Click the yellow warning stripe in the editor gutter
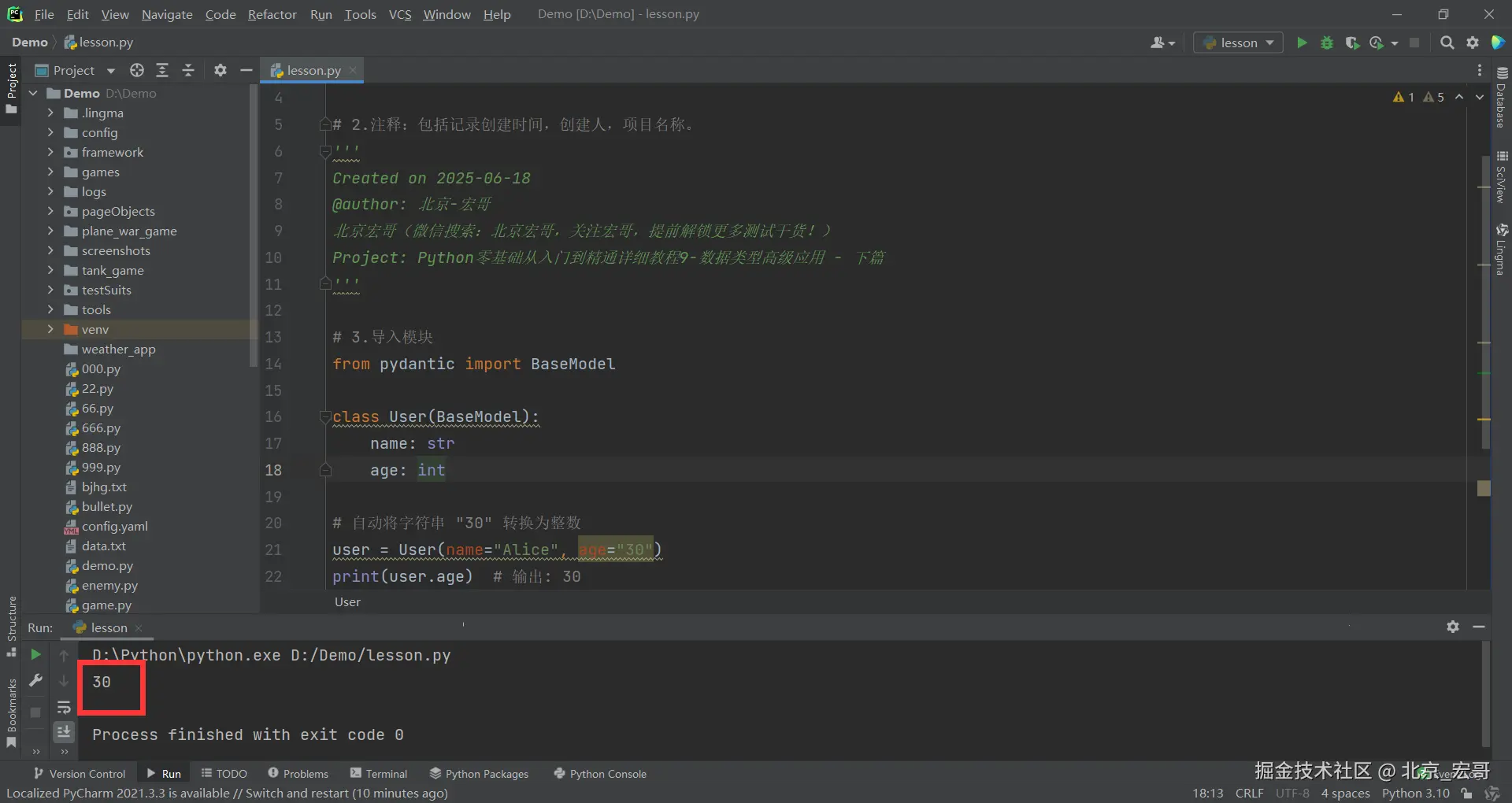The image size is (1512, 803). click(1484, 419)
